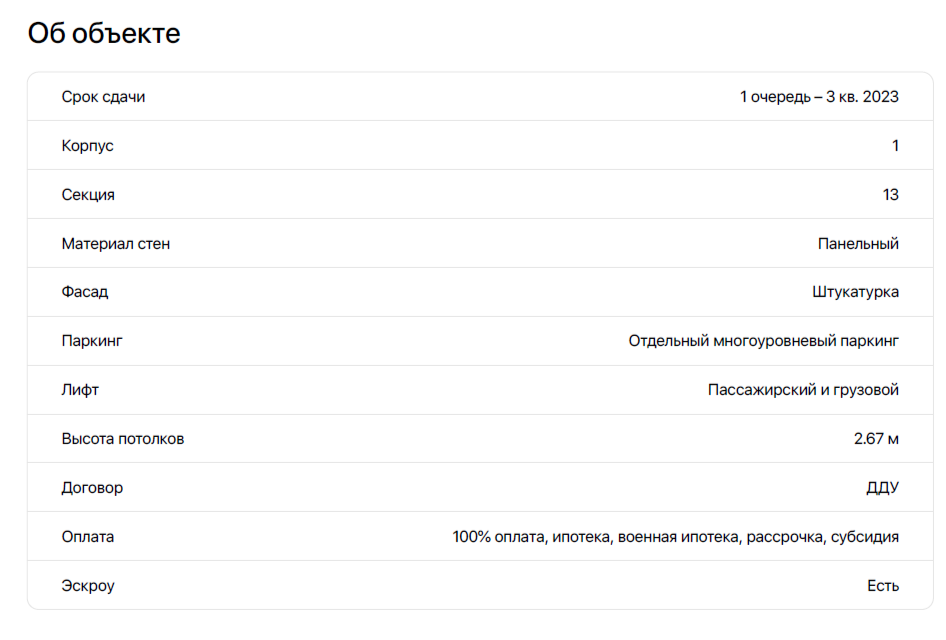
Task: Click the "Корпус" row label
Action: tap(88, 146)
